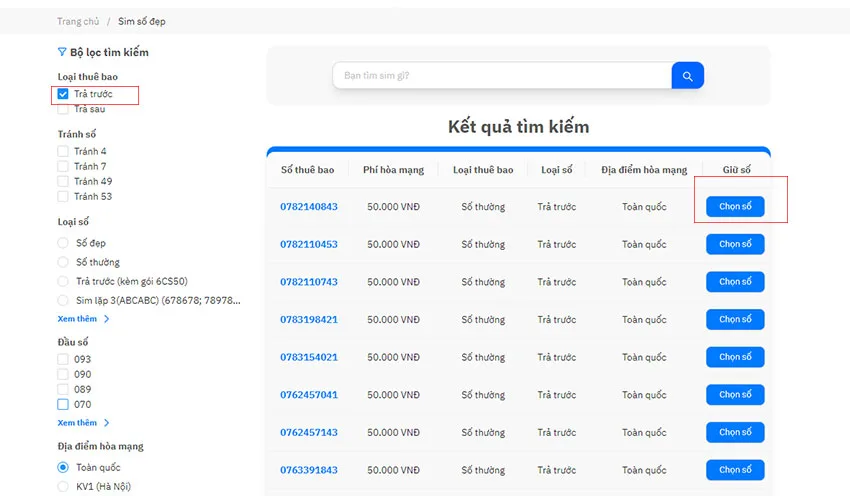Open phone number 0762457041 link
The width and height of the screenshot is (850, 496).
point(308,395)
